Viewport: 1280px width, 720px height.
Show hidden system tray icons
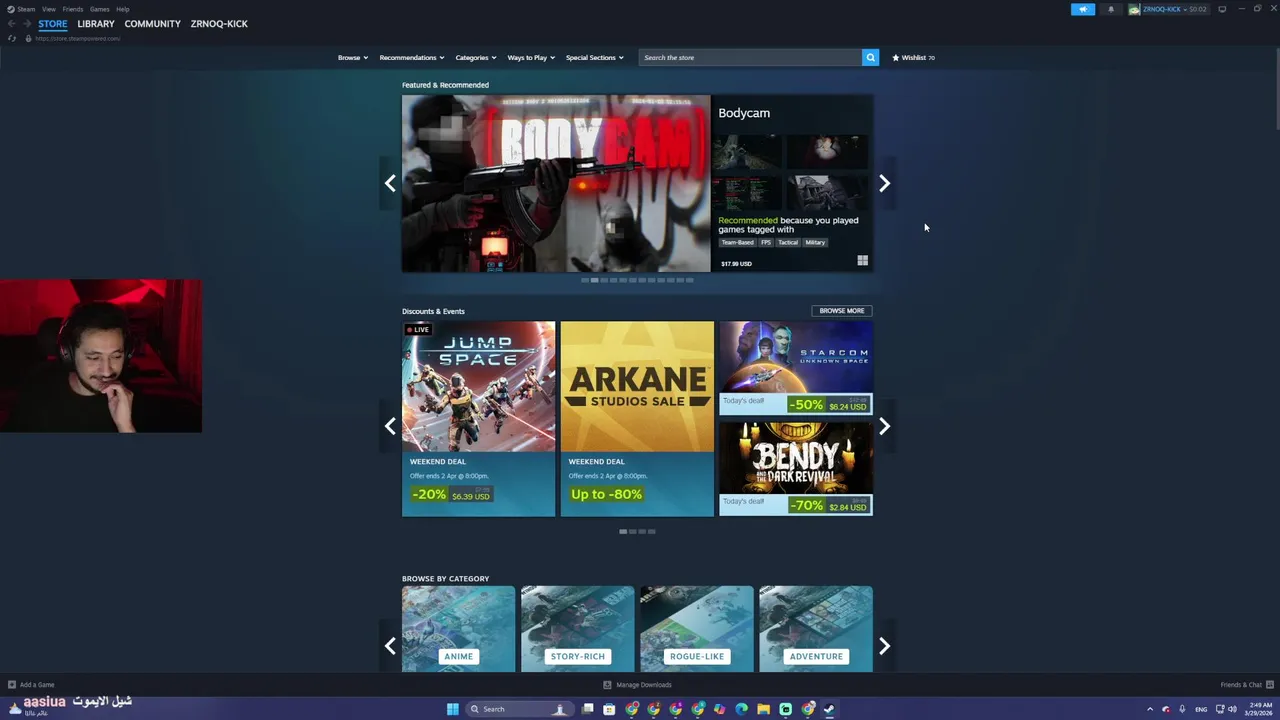[1149, 709]
